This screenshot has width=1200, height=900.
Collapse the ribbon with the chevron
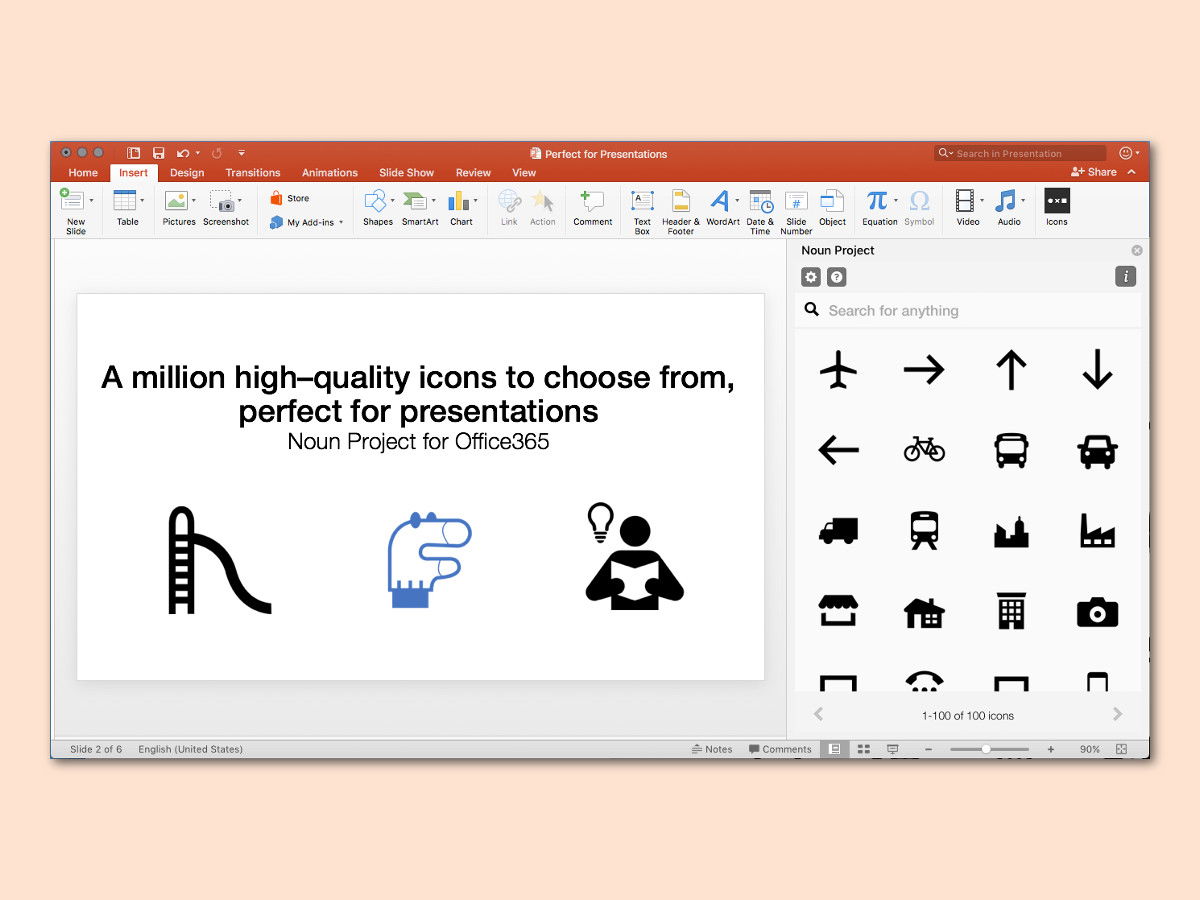(x=1131, y=172)
